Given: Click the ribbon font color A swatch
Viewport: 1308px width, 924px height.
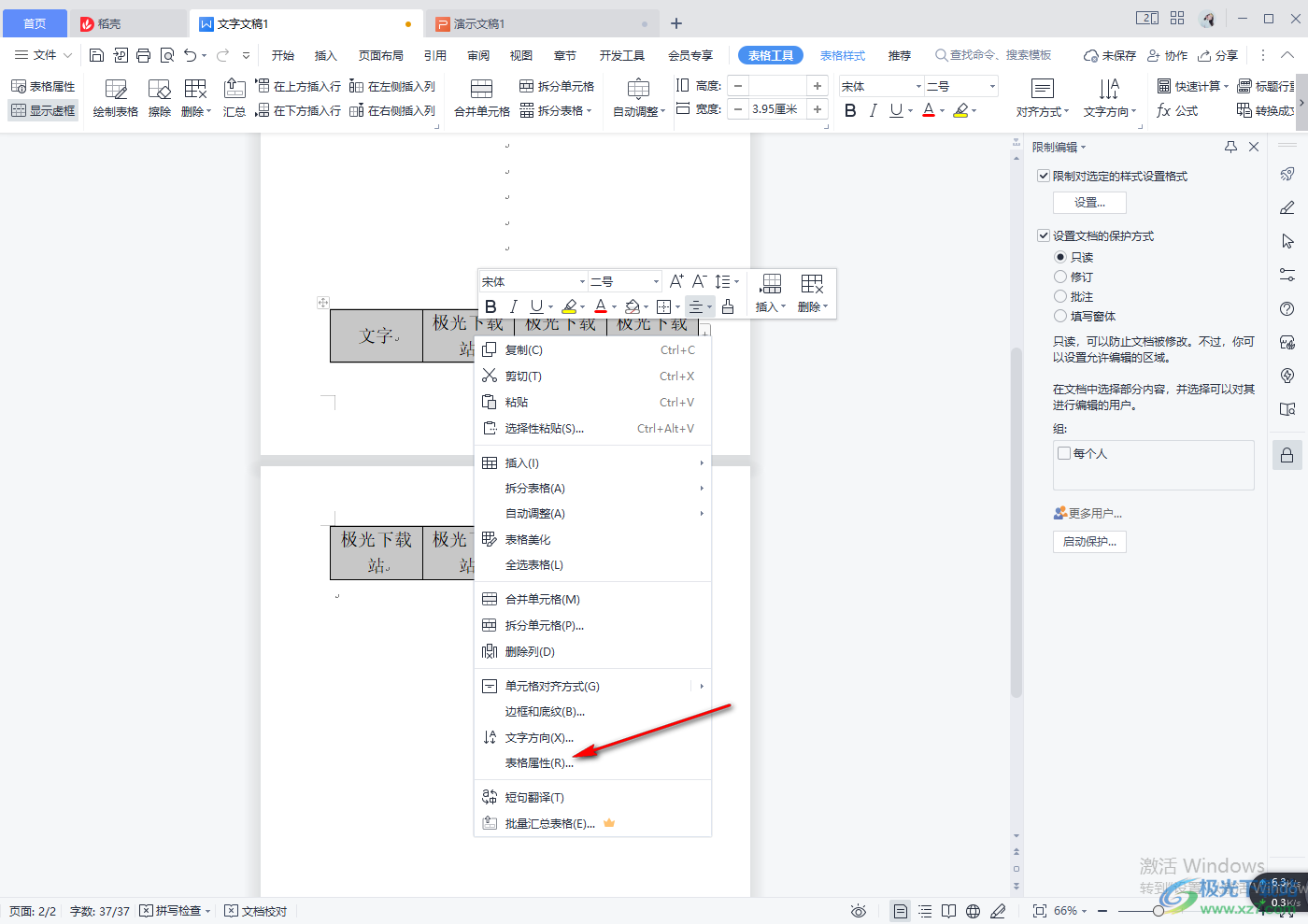Looking at the screenshot, I should pyautogui.click(x=929, y=110).
